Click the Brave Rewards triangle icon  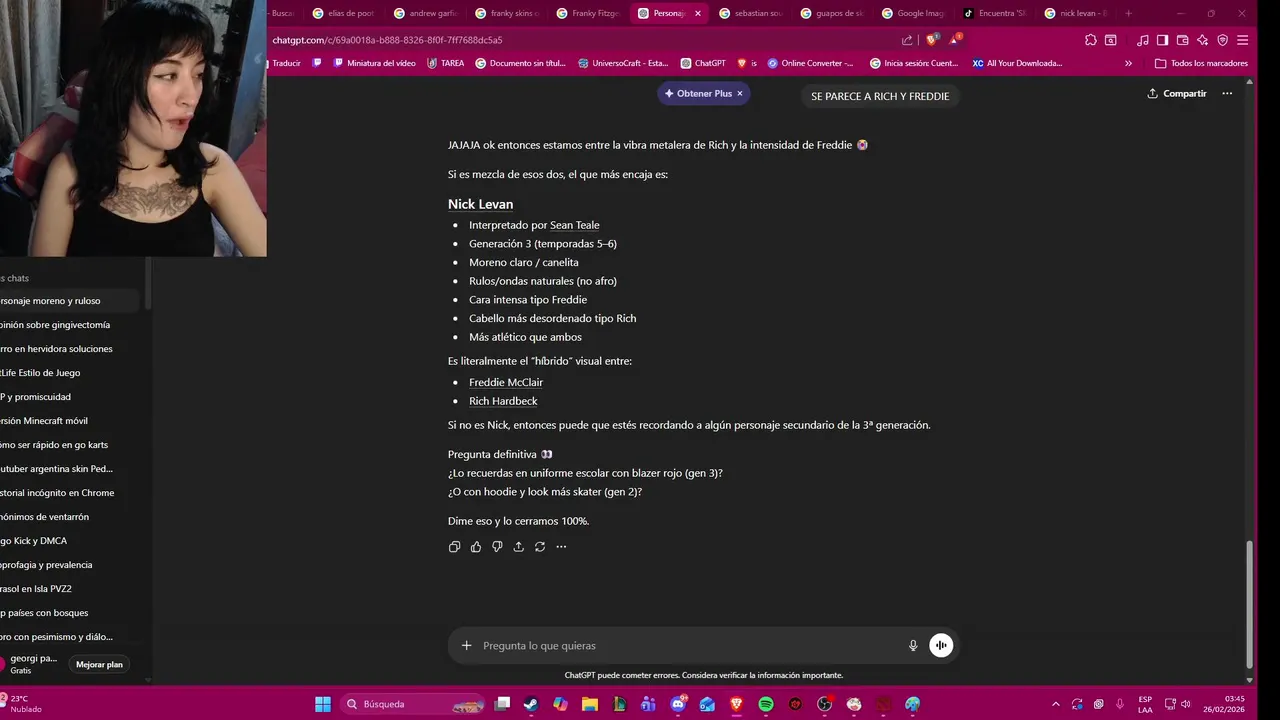tap(956, 40)
